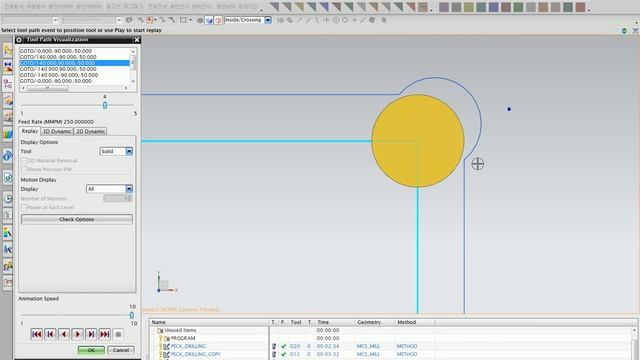Open the Inside/Crossing selection dropdown
The width and height of the screenshot is (640, 360).
[268, 20]
